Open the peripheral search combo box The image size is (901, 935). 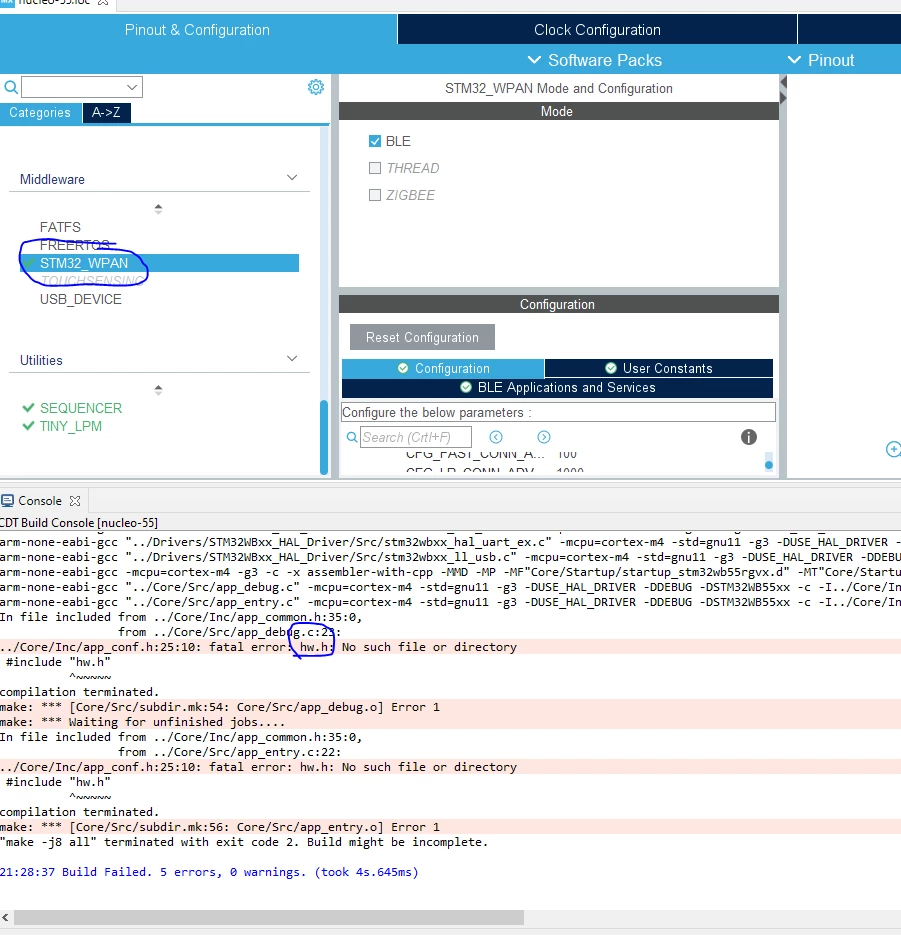pyautogui.click(x=82, y=87)
